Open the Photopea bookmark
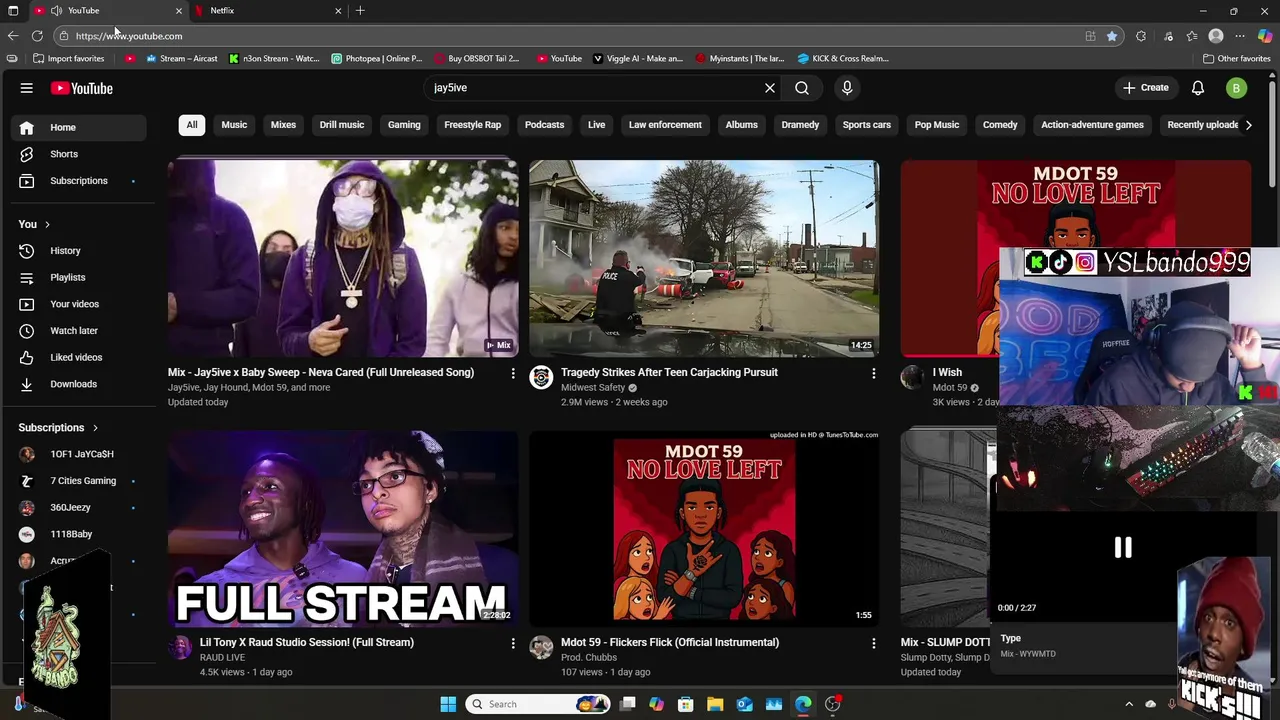This screenshot has width=1280, height=720. (x=377, y=58)
